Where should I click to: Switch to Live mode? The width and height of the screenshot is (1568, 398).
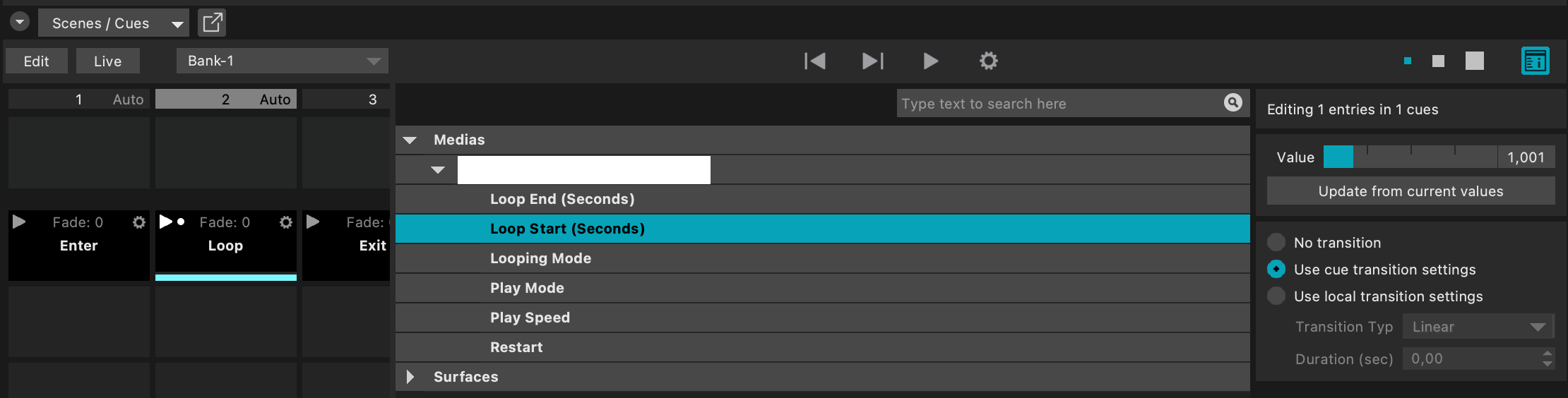107,61
